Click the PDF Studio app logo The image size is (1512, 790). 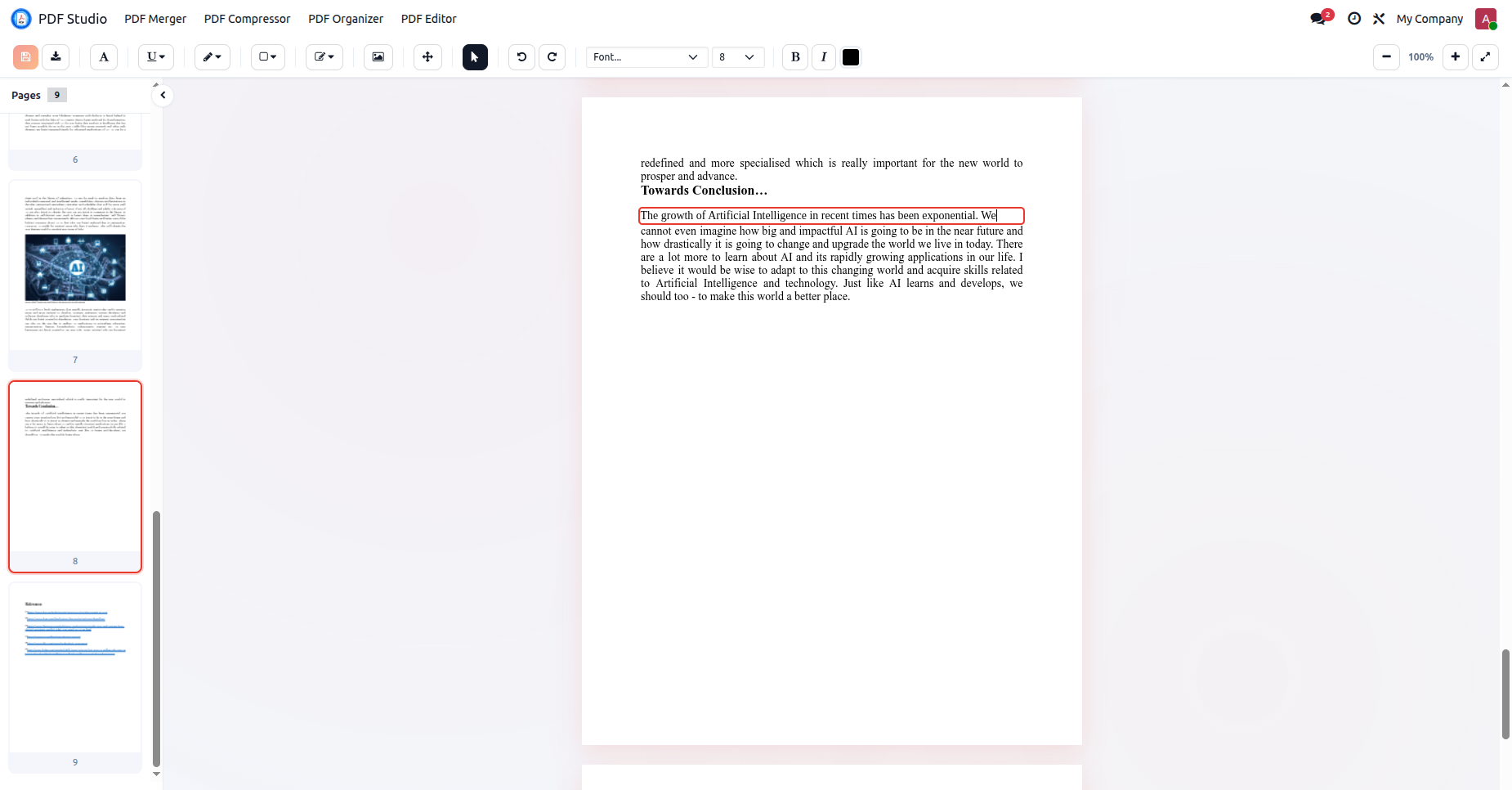point(20,18)
